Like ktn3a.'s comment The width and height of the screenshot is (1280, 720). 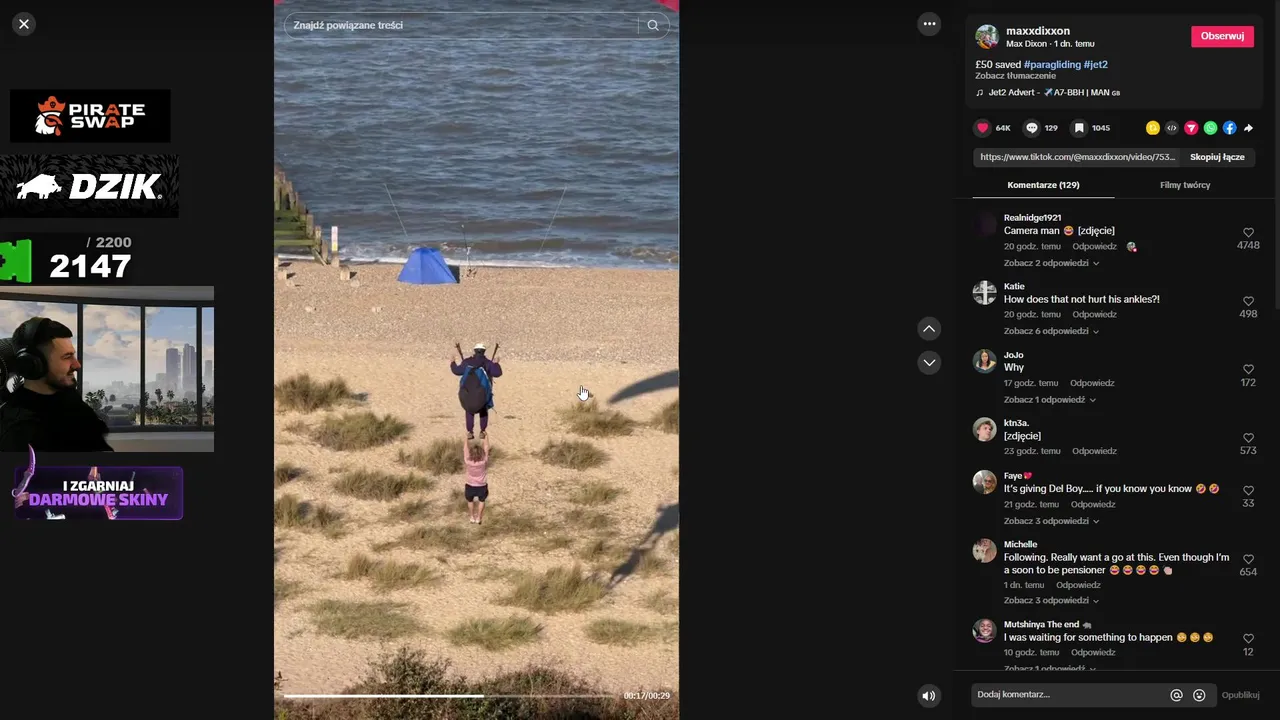[1248, 438]
